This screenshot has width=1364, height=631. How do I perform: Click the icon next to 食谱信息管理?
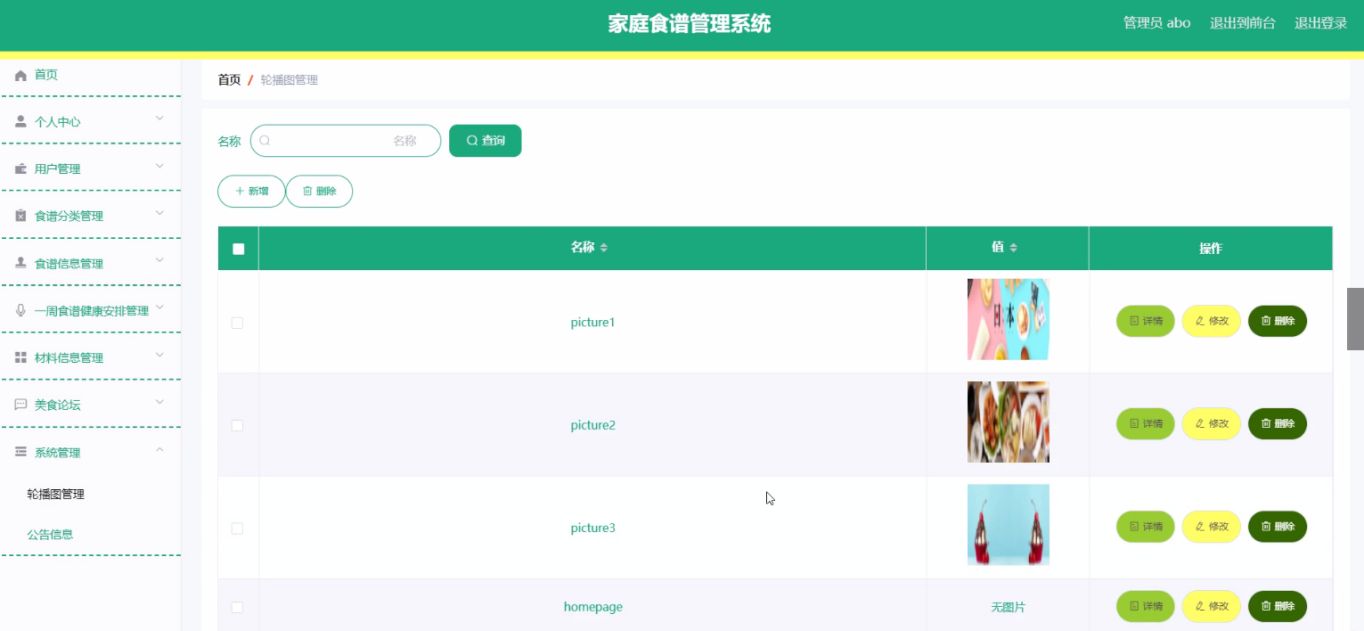[20, 263]
